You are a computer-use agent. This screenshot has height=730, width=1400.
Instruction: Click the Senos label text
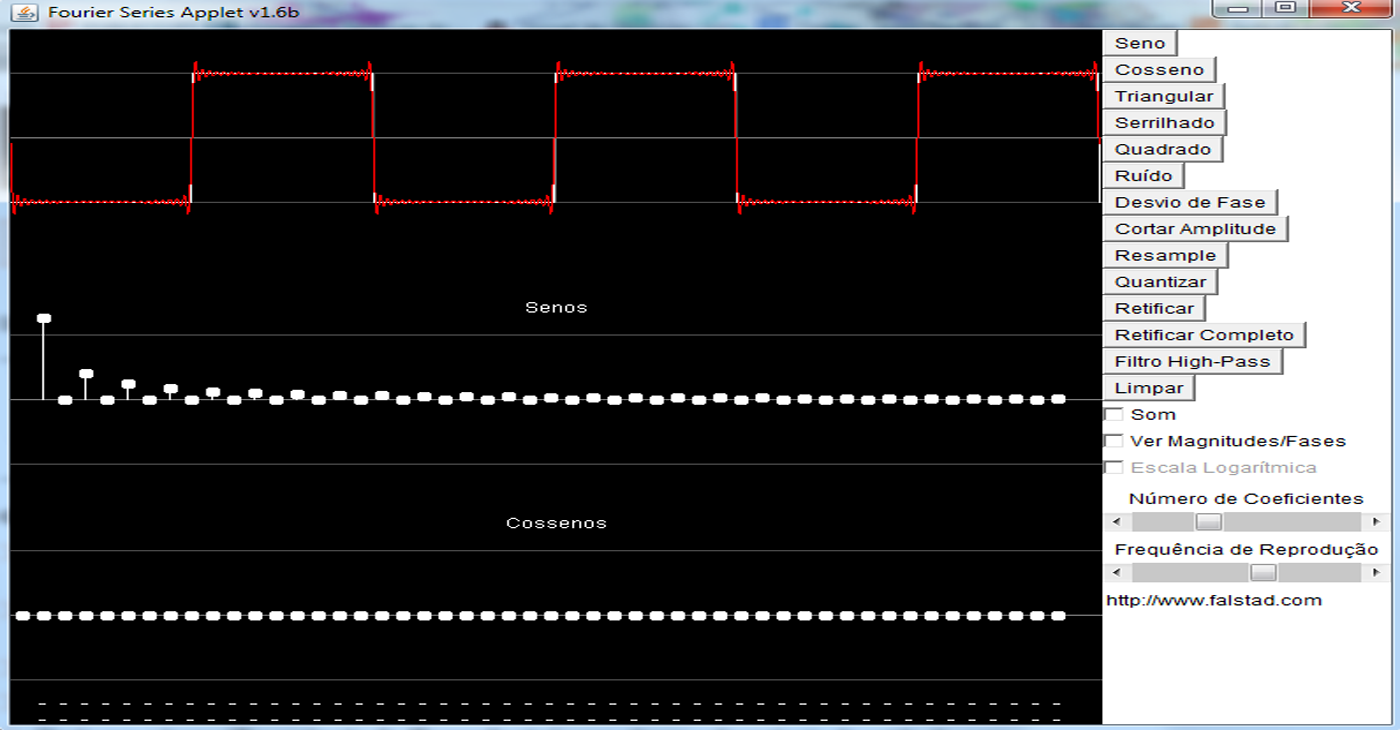[x=556, y=307]
